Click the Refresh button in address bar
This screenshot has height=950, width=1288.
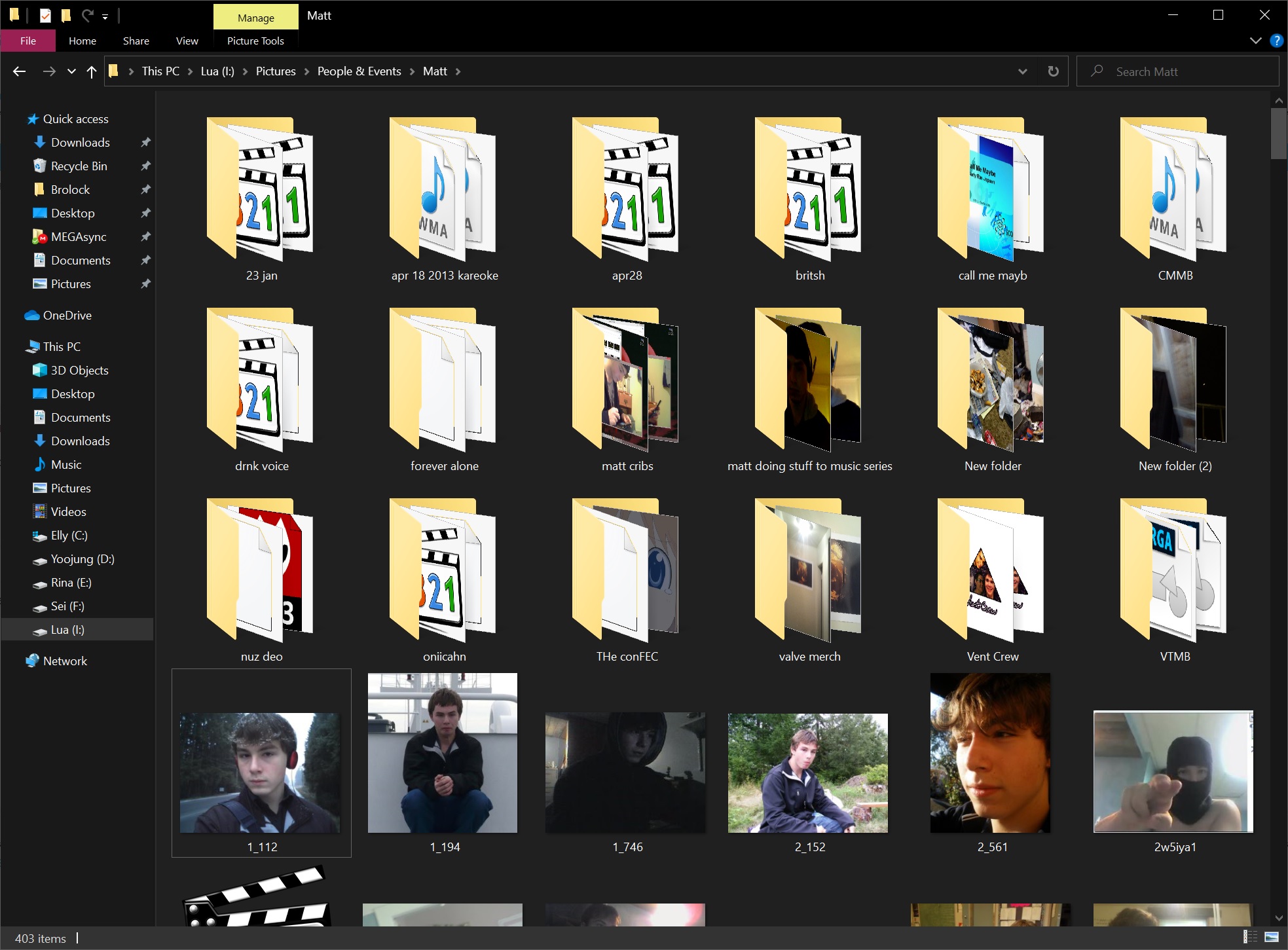click(1053, 71)
